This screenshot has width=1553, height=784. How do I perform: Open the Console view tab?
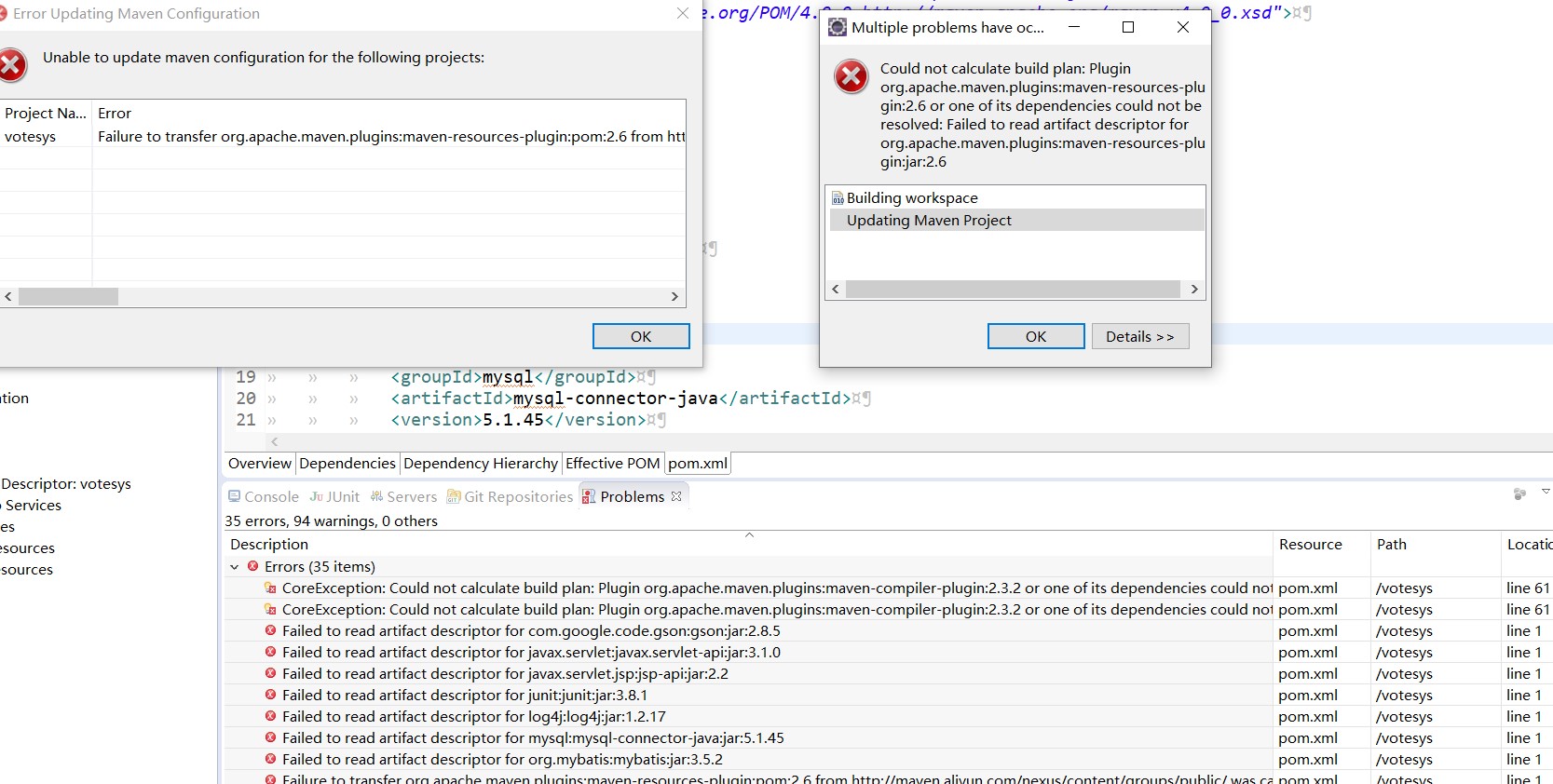click(264, 496)
